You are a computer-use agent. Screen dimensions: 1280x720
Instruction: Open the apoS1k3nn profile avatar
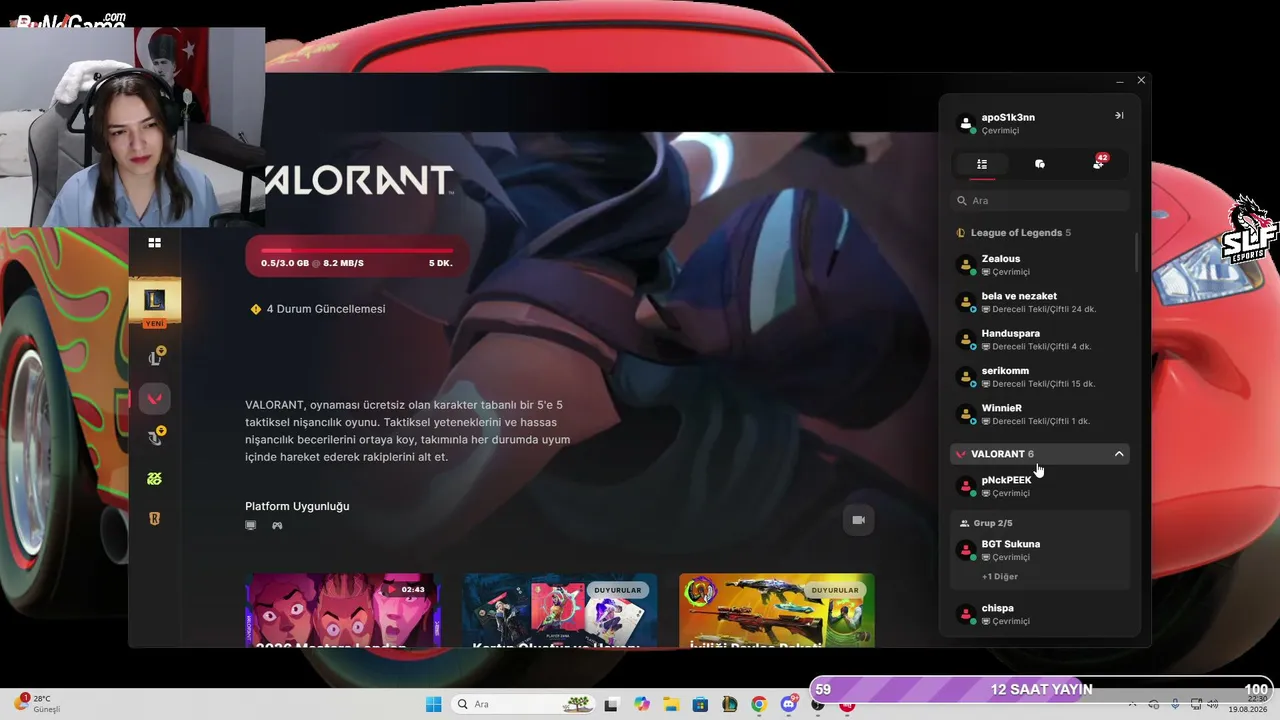click(x=966, y=124)
